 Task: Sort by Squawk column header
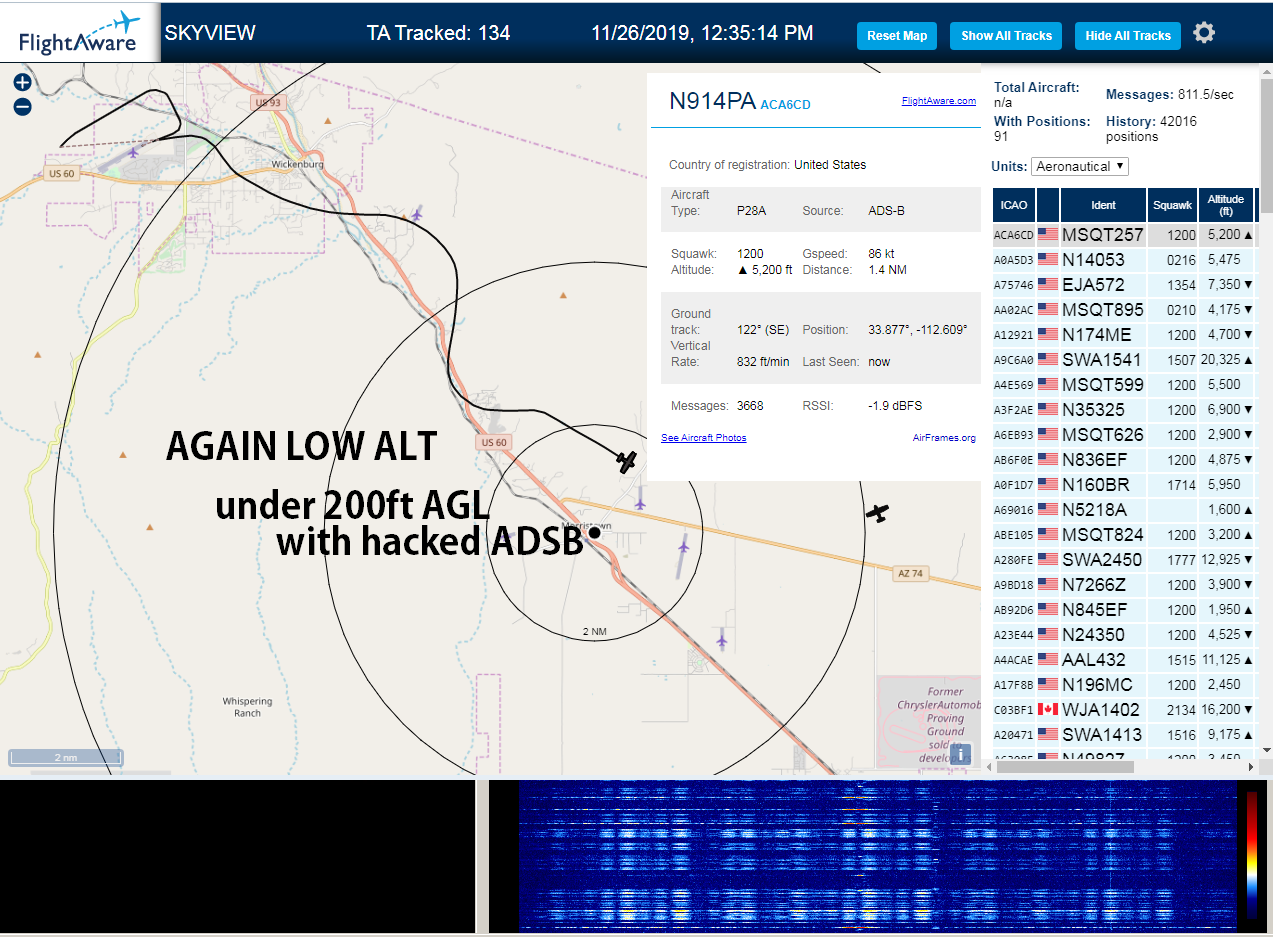click(x=1172, y=205)
